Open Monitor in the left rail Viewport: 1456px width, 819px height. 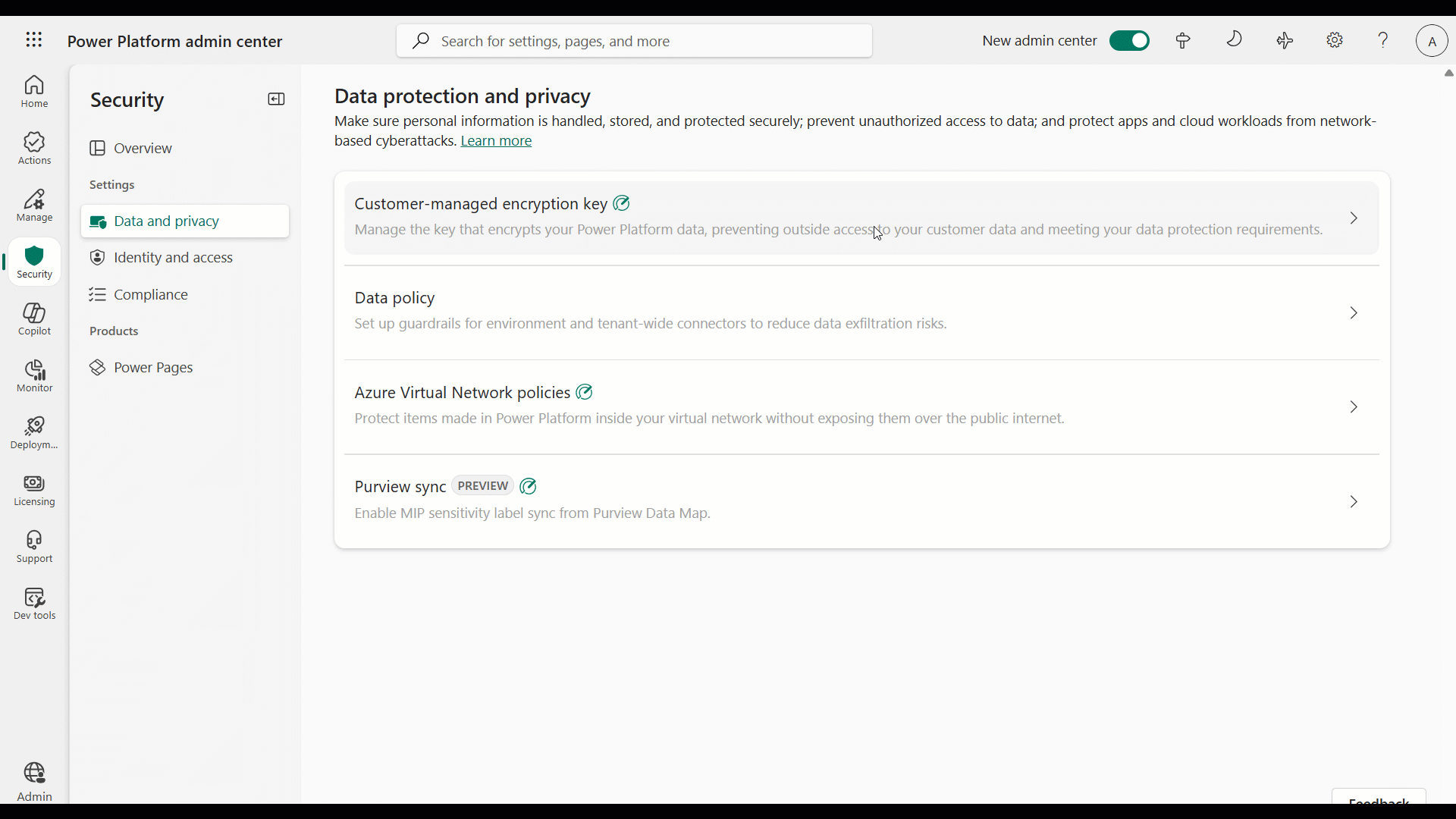(34, 375)
